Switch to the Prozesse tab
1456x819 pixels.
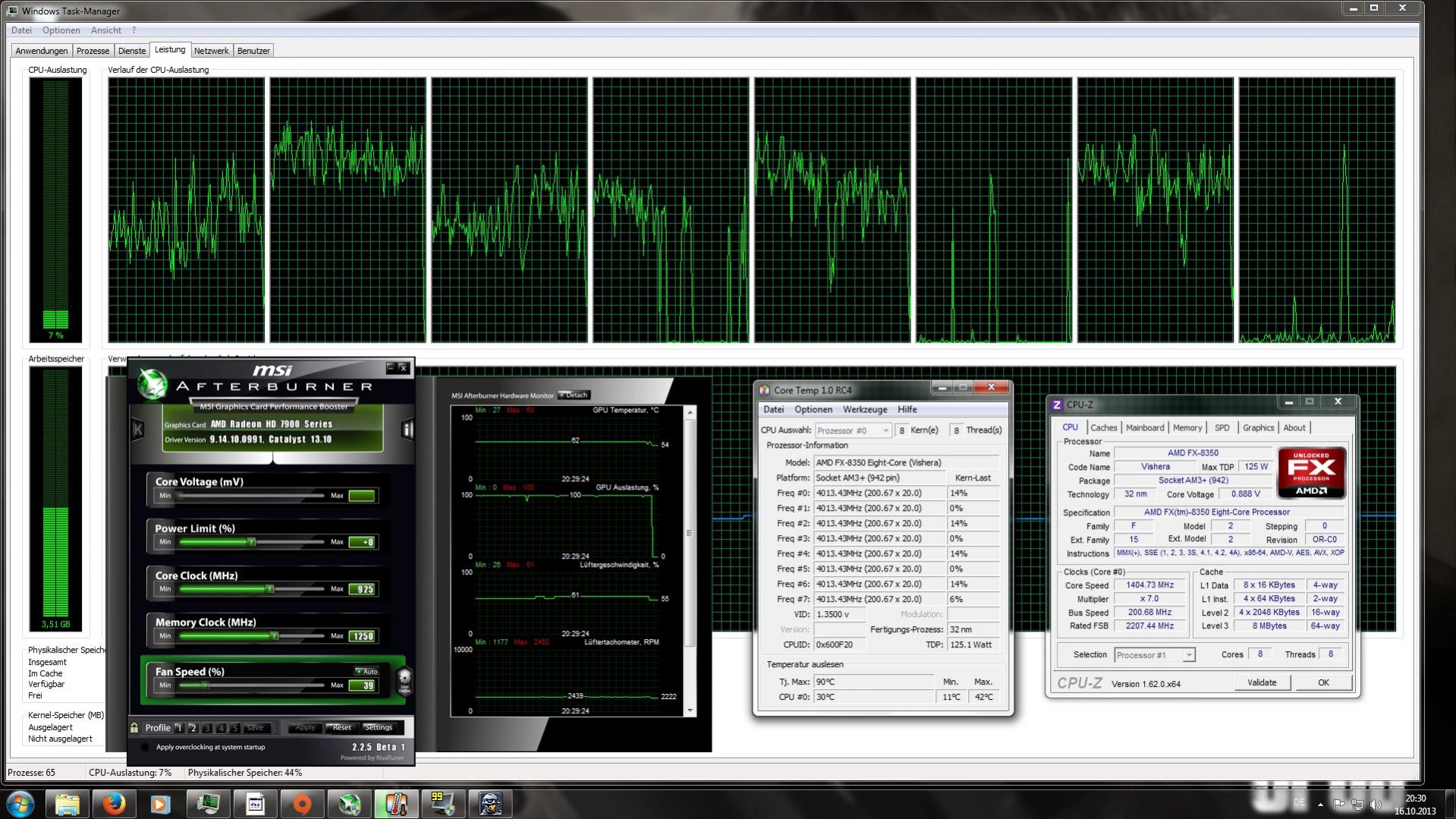point(93,51)
